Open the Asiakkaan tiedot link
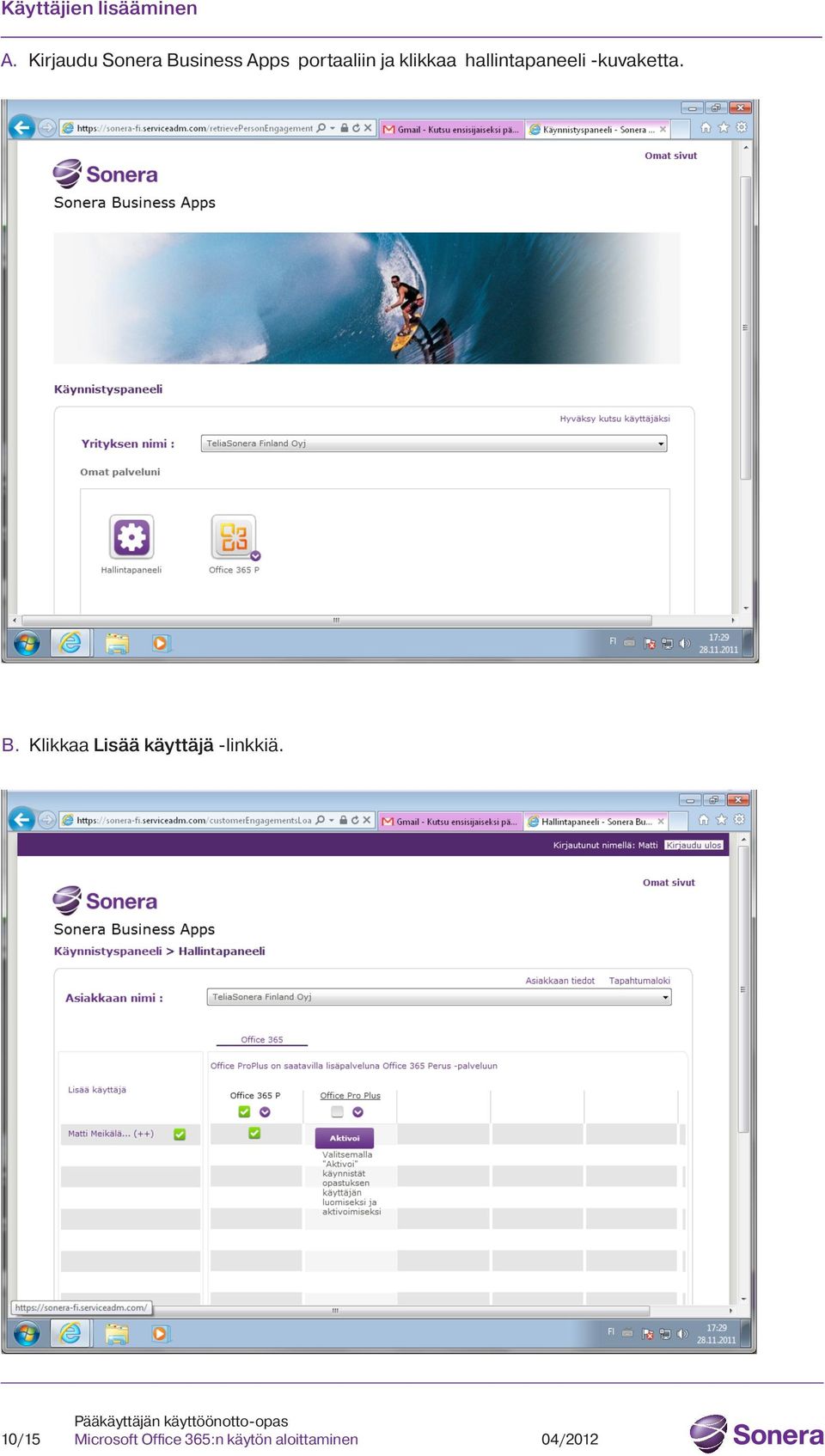Image resolution: width=825 pixels, height=1456 pixels. click(560, 981)
